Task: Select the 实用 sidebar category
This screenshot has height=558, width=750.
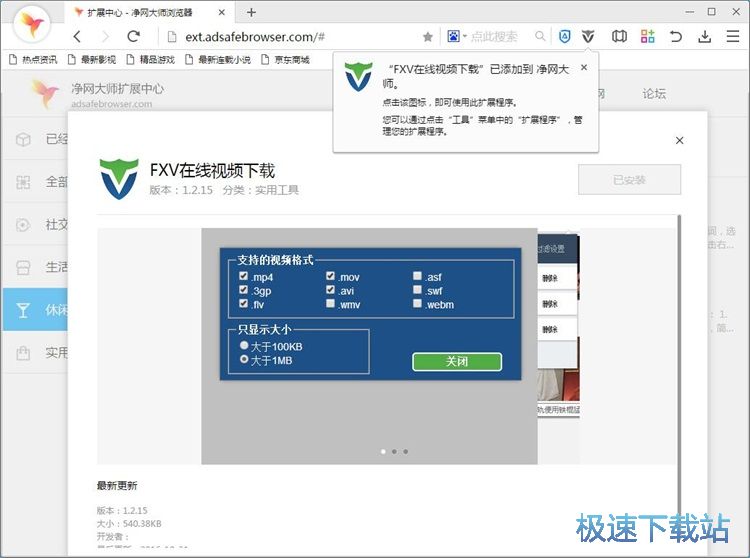Action: tap(36, 353)
